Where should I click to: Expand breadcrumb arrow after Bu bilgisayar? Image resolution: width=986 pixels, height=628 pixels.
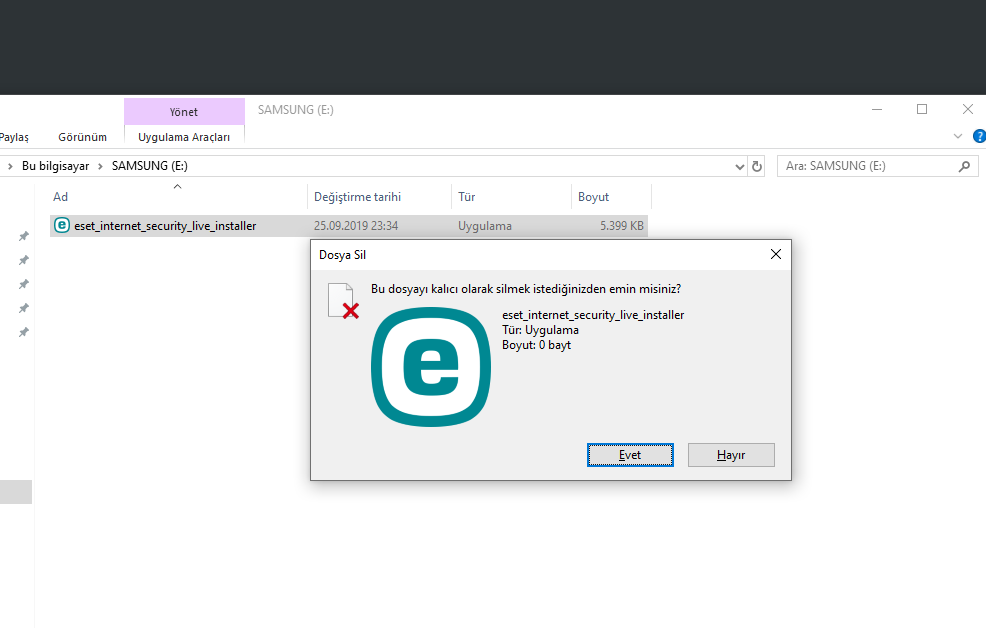pos(100,166)
